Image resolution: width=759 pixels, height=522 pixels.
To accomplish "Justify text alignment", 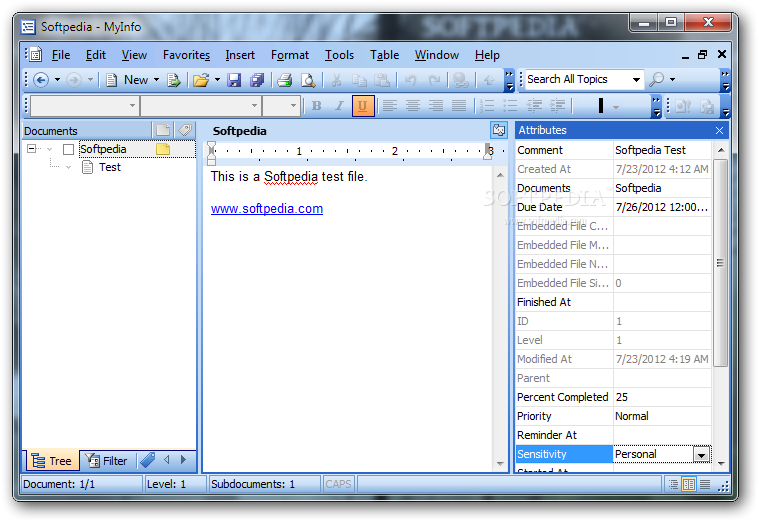I will [458, 106].
